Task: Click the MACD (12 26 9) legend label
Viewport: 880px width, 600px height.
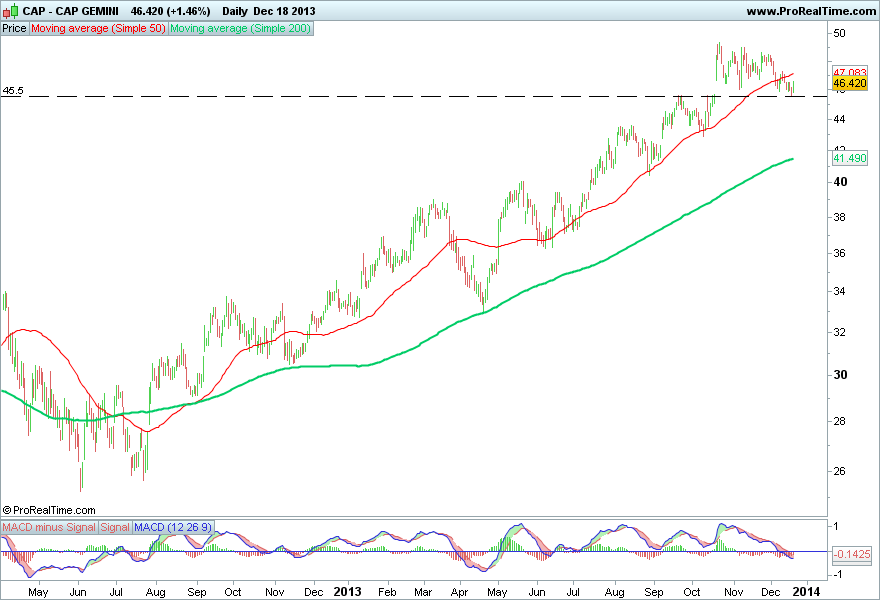Action: (x=173, y=527)
